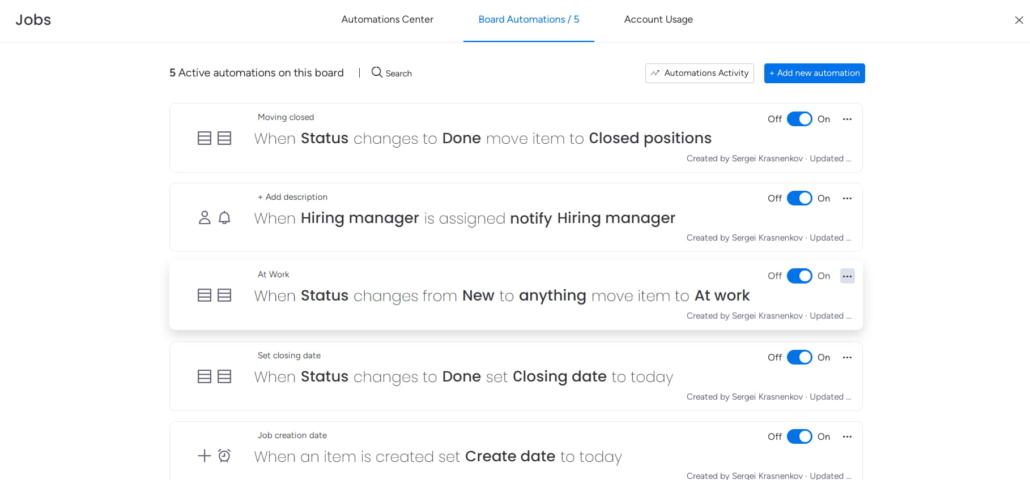This screenshot has width=1030, height=480.
Task: Disable the Hiring manager notify automation
Action: tap(799, 198)
